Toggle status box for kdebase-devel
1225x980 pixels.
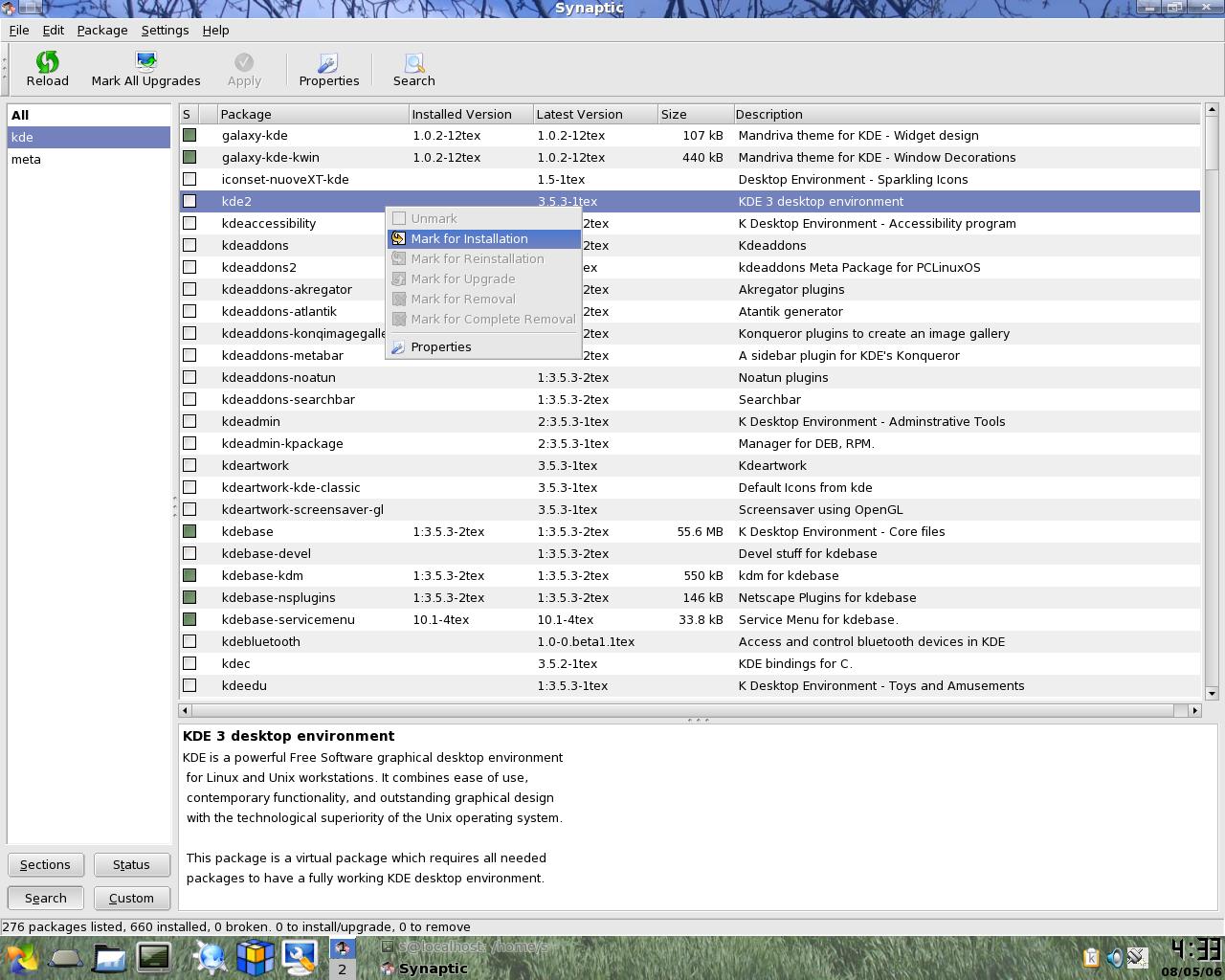[x=189, y=553]
